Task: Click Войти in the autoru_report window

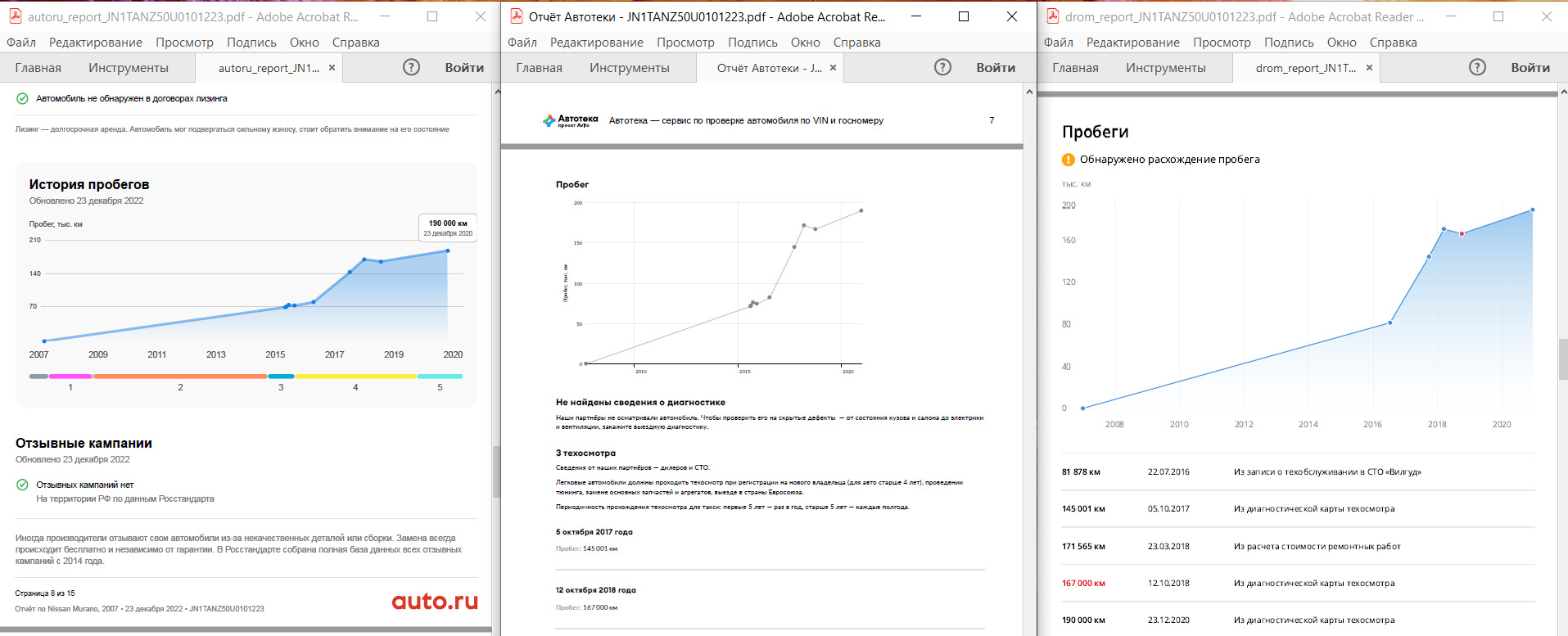Action: (x=464, y=68)
